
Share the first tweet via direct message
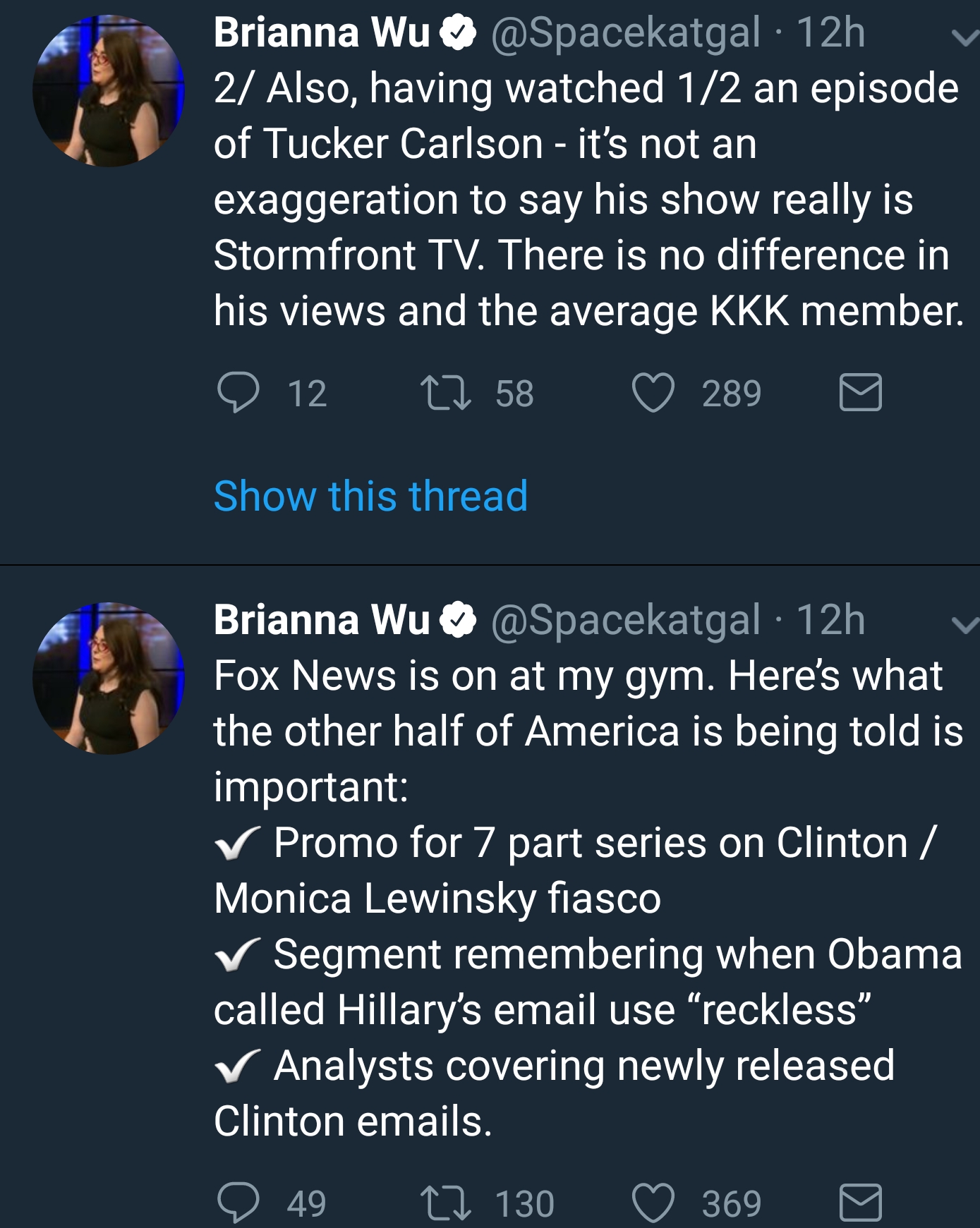[x=861, y=393]
